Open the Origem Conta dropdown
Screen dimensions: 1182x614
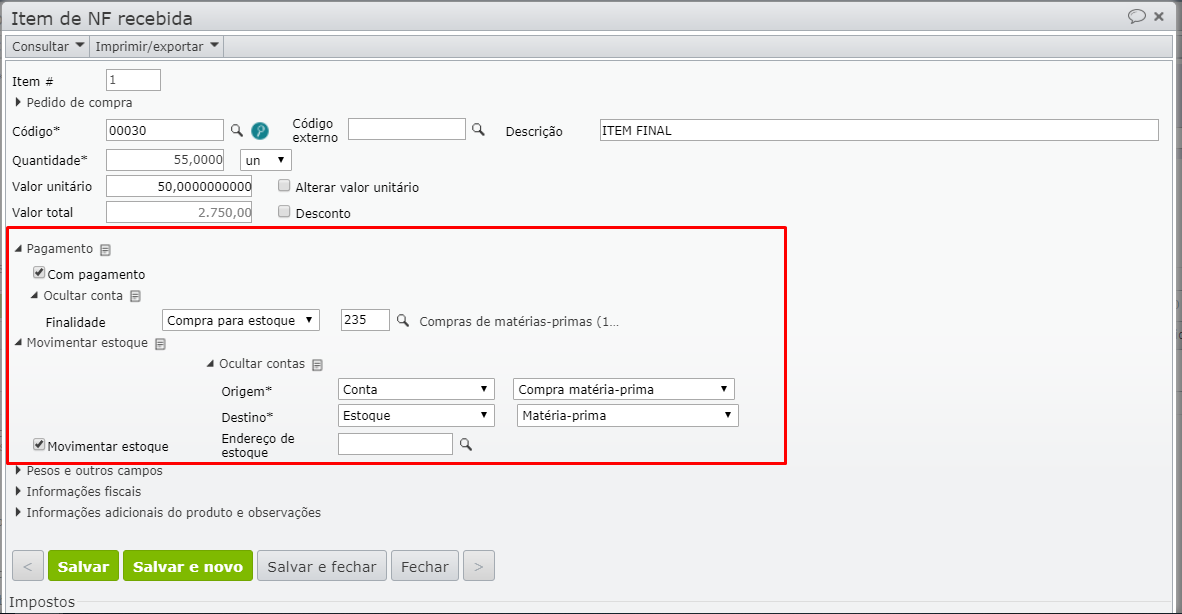point(417,389)
